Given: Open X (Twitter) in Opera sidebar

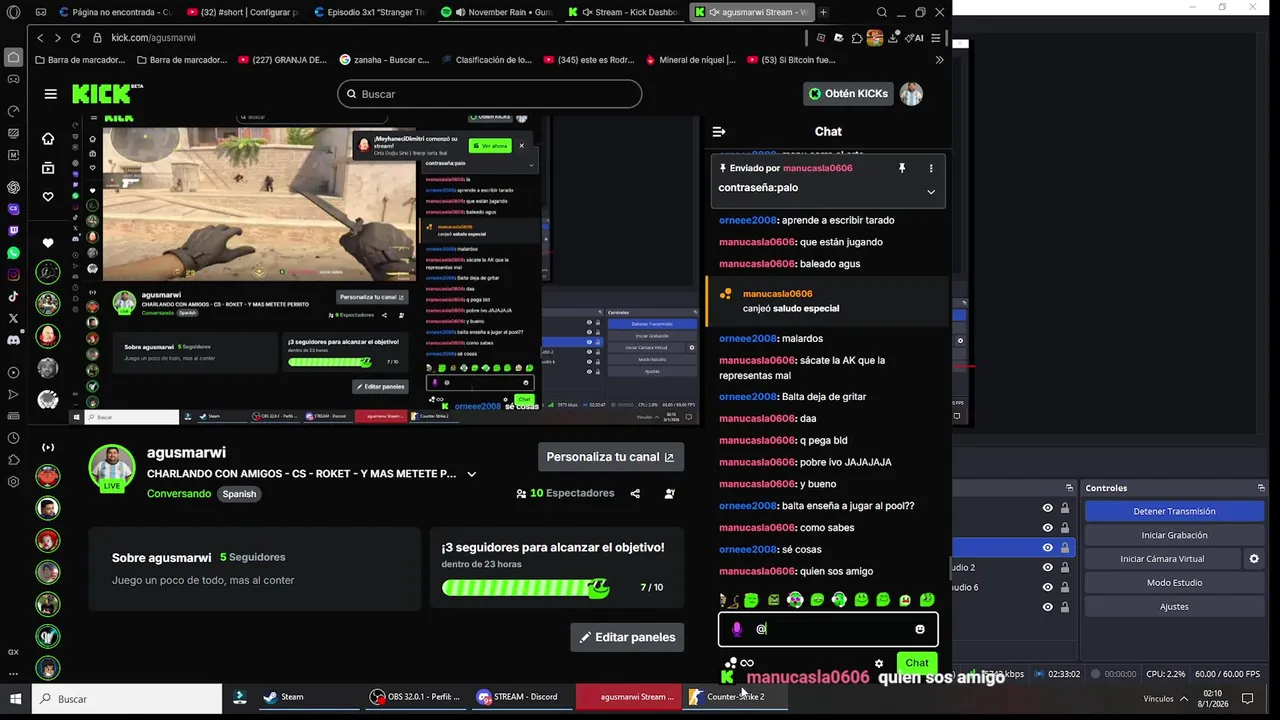Looking at the screenshot, I should tap(13, 318).
